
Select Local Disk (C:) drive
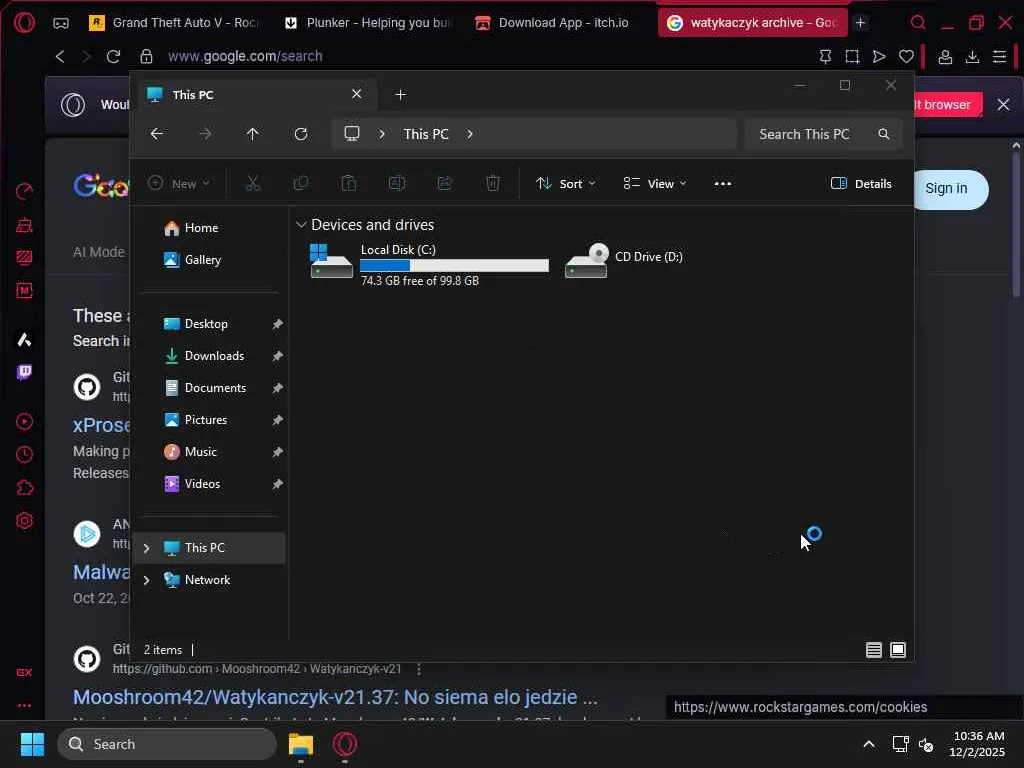tap(429, 264)
